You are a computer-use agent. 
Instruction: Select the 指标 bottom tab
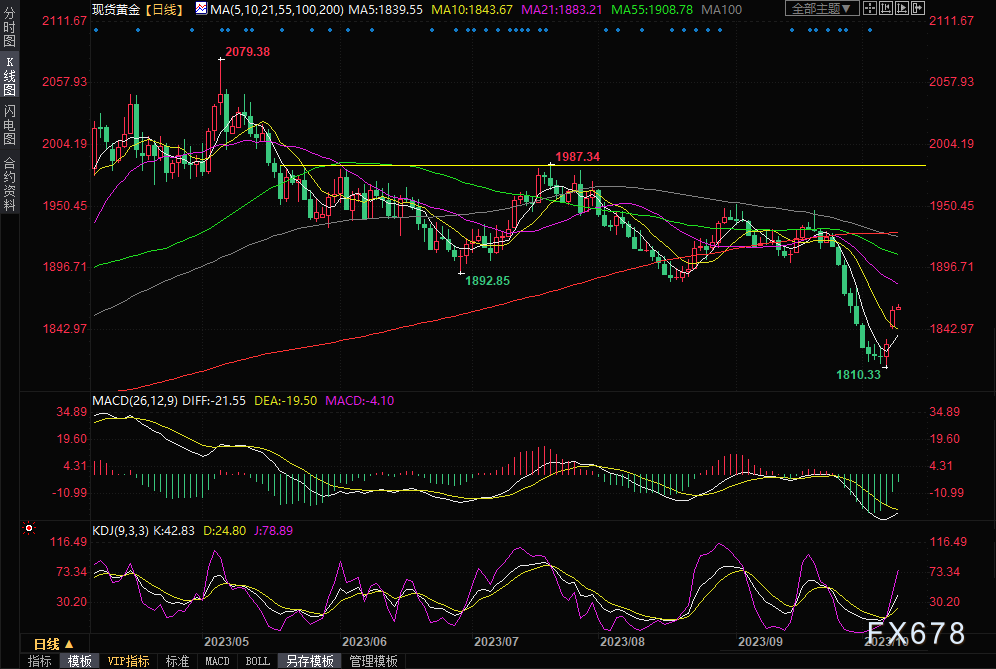point(40,661)
